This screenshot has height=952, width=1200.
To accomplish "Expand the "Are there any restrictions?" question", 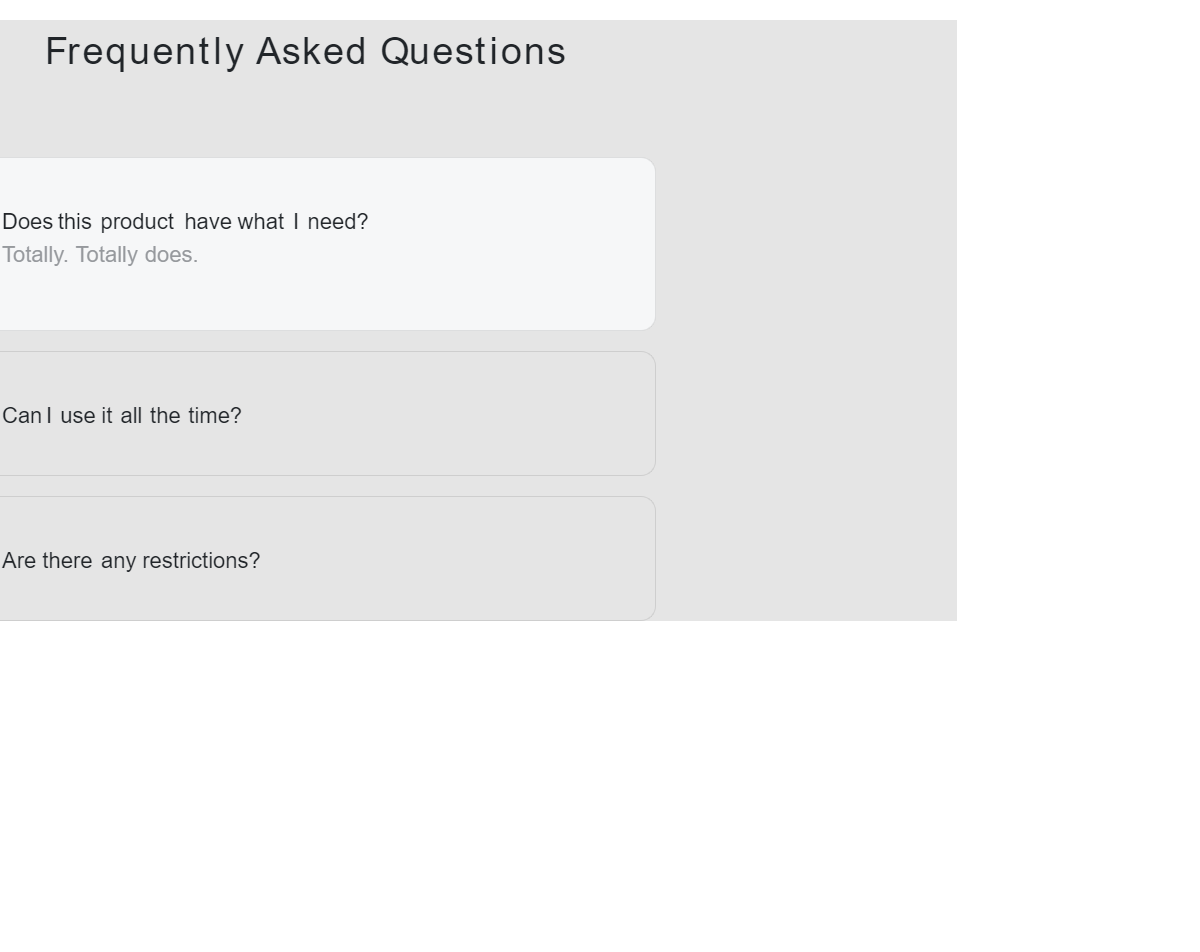I will (131, 561).
